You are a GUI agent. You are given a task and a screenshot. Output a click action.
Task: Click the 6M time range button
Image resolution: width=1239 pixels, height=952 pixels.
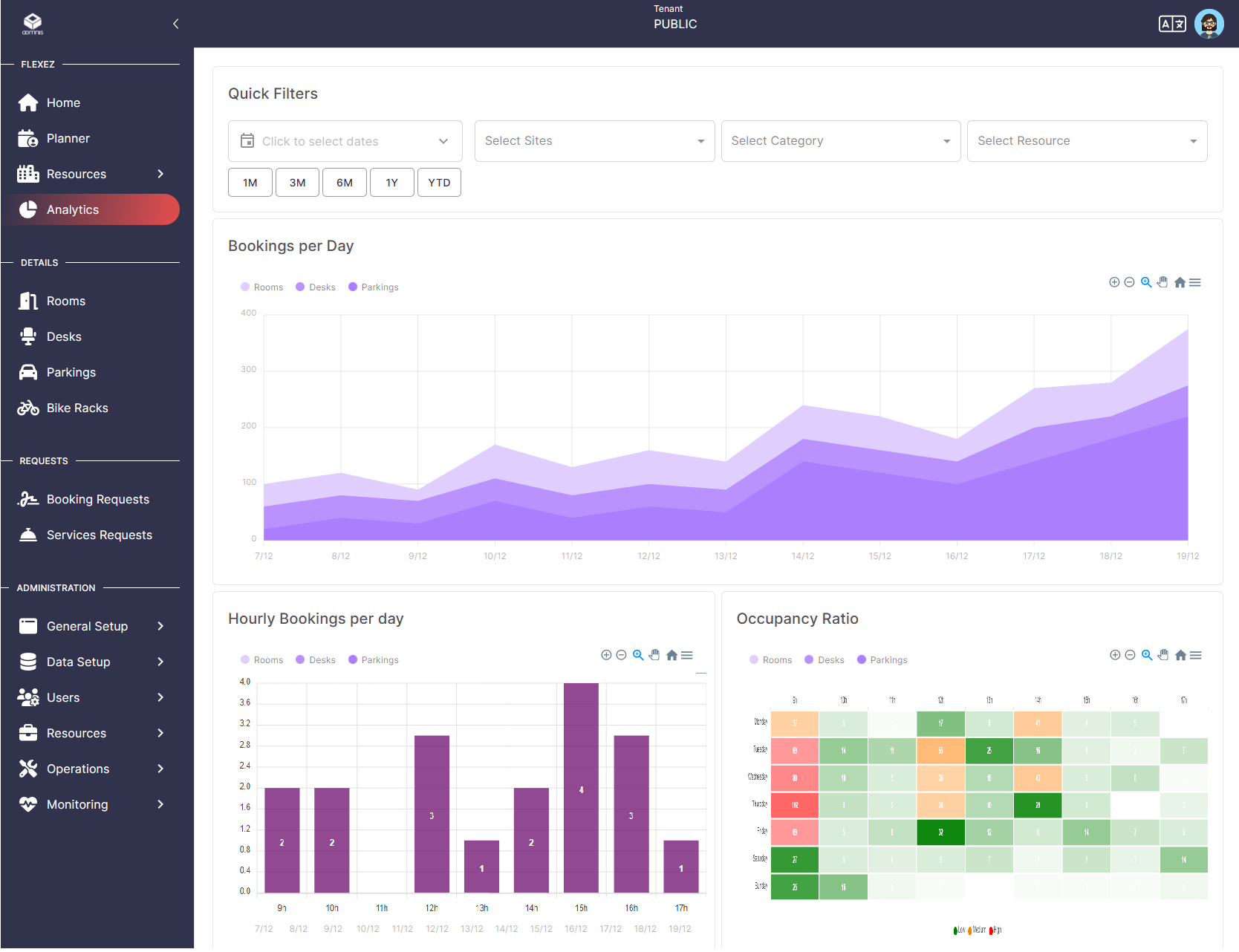pyautogui.click(x=344, y=182)
